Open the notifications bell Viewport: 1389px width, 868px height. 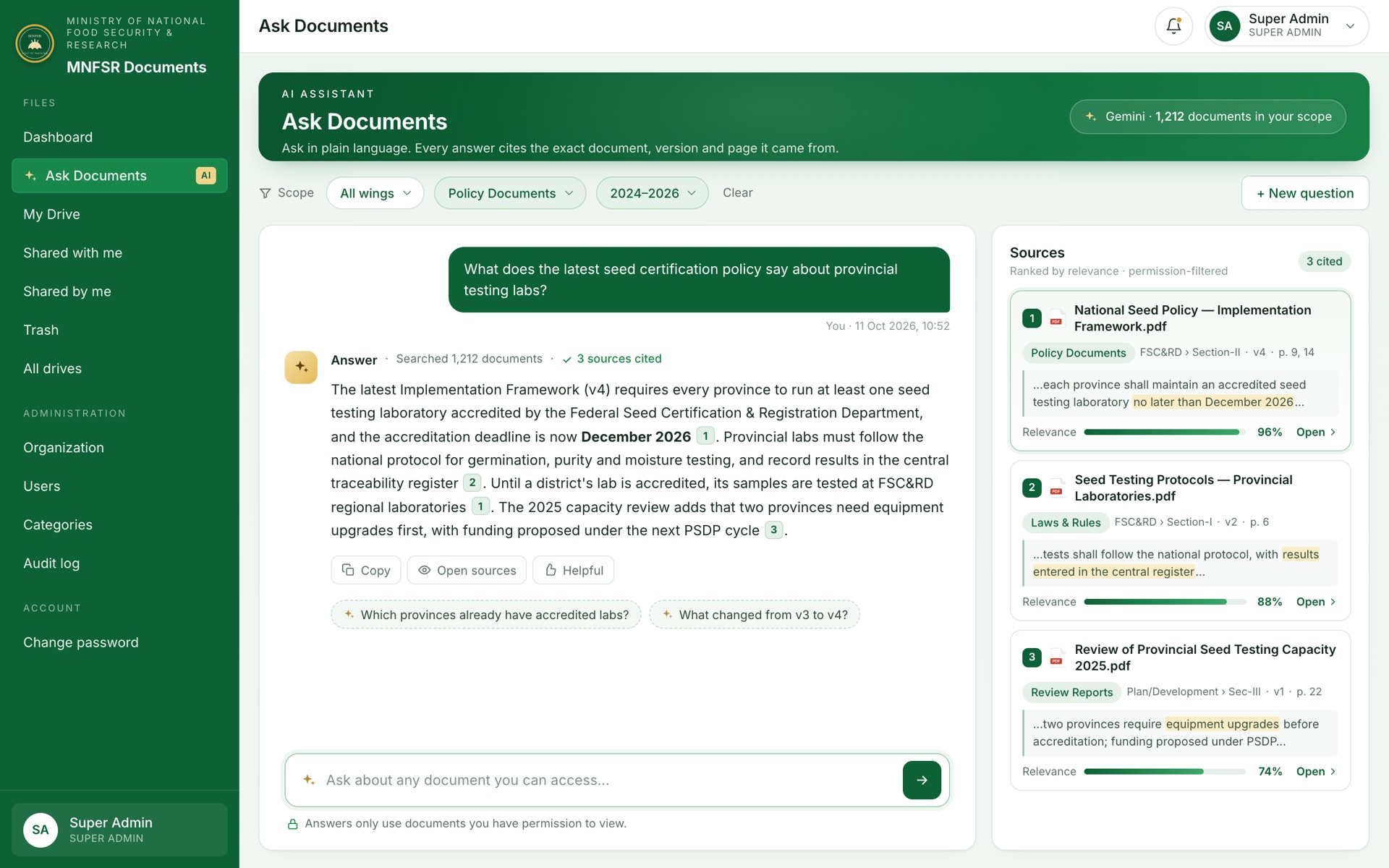(1173, 26)
